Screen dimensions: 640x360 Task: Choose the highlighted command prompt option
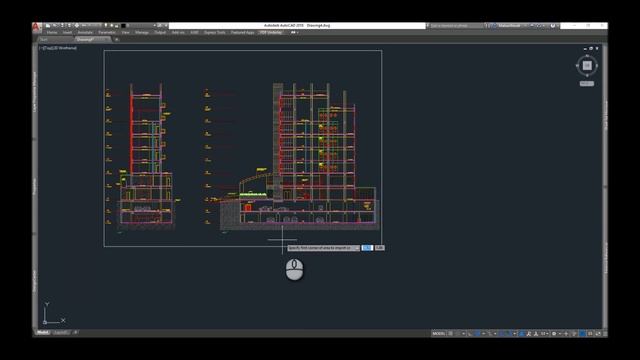coord(367,248)
